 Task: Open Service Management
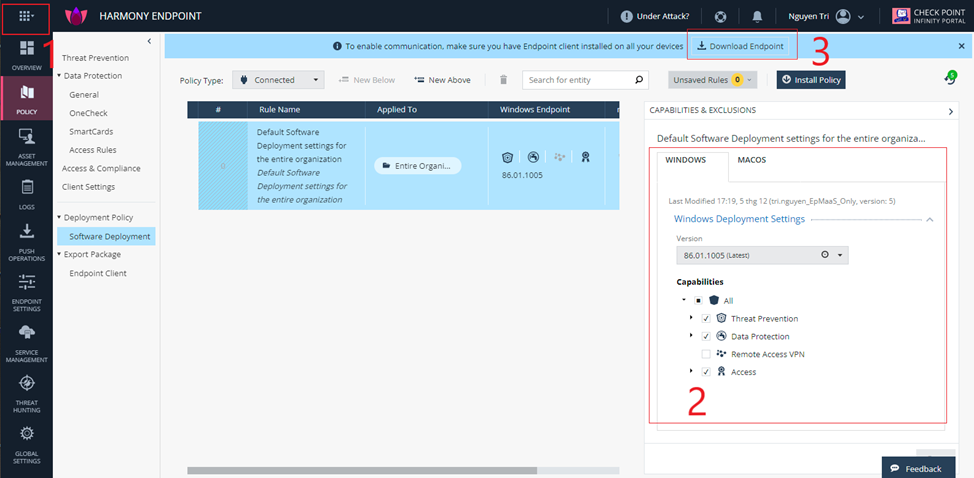pos(27,344)
